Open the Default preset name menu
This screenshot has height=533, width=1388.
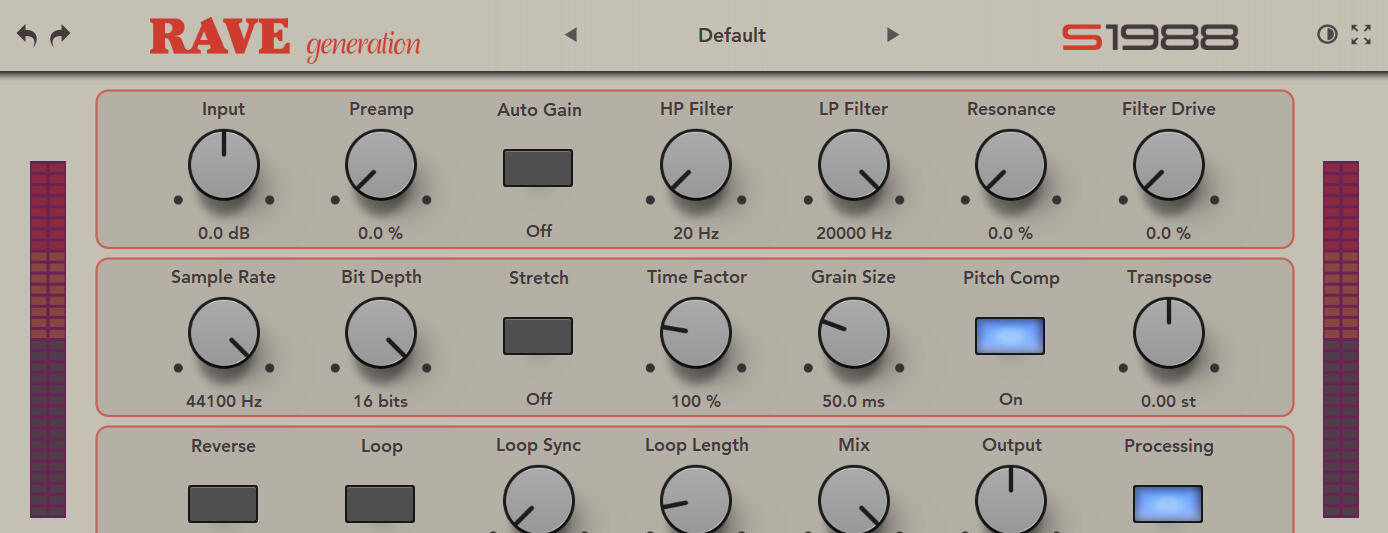[732, 35]
